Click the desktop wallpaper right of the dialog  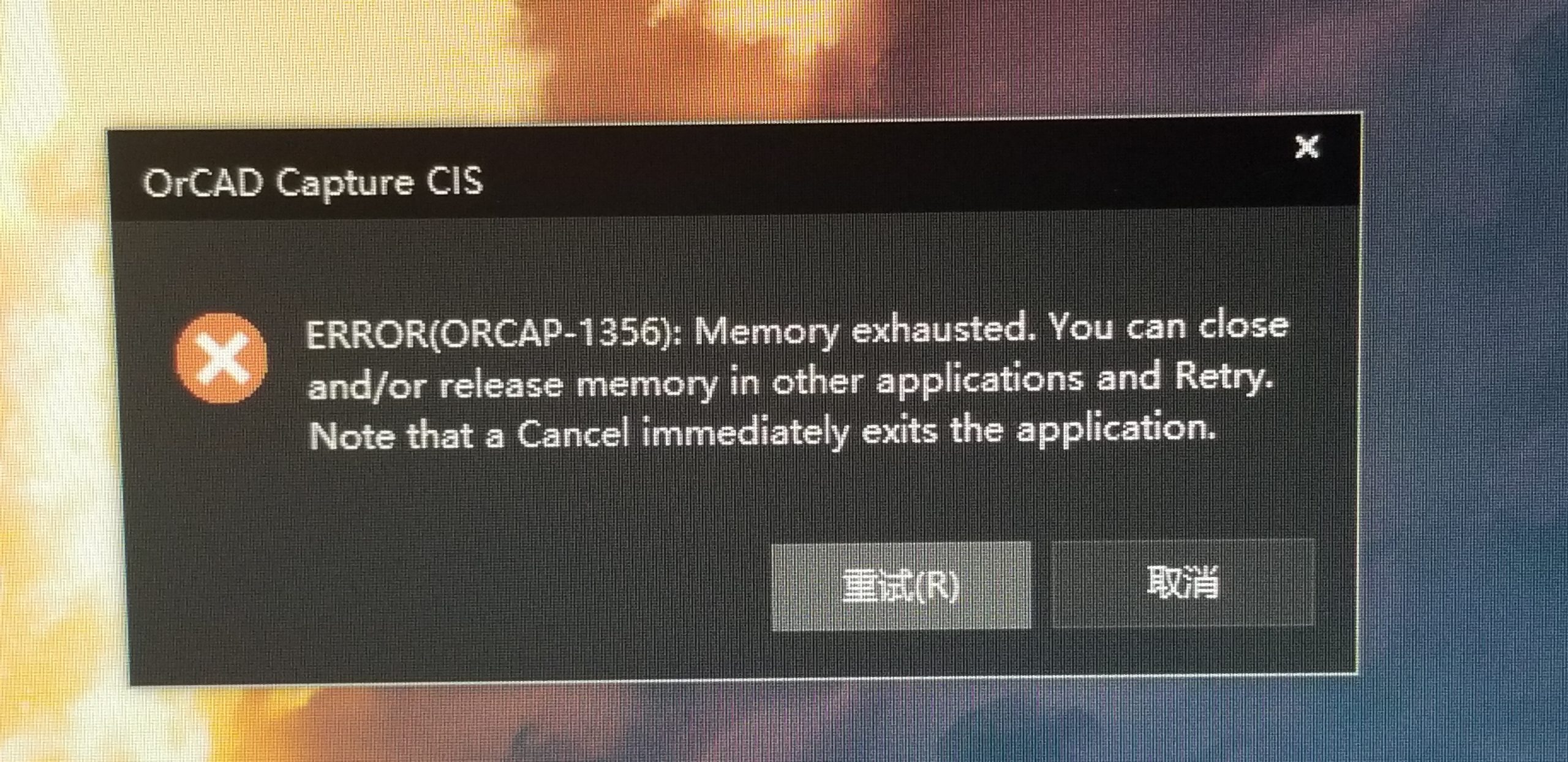click(x=1464, y=398)
